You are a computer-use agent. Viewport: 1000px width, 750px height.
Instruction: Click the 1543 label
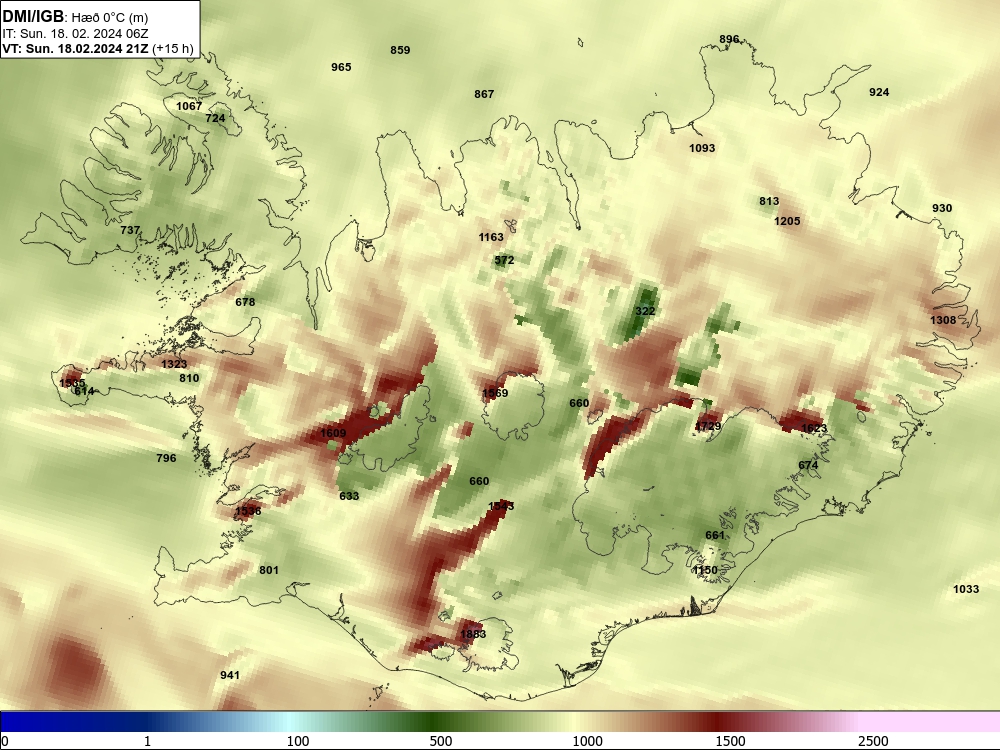(x=501, y=506)
